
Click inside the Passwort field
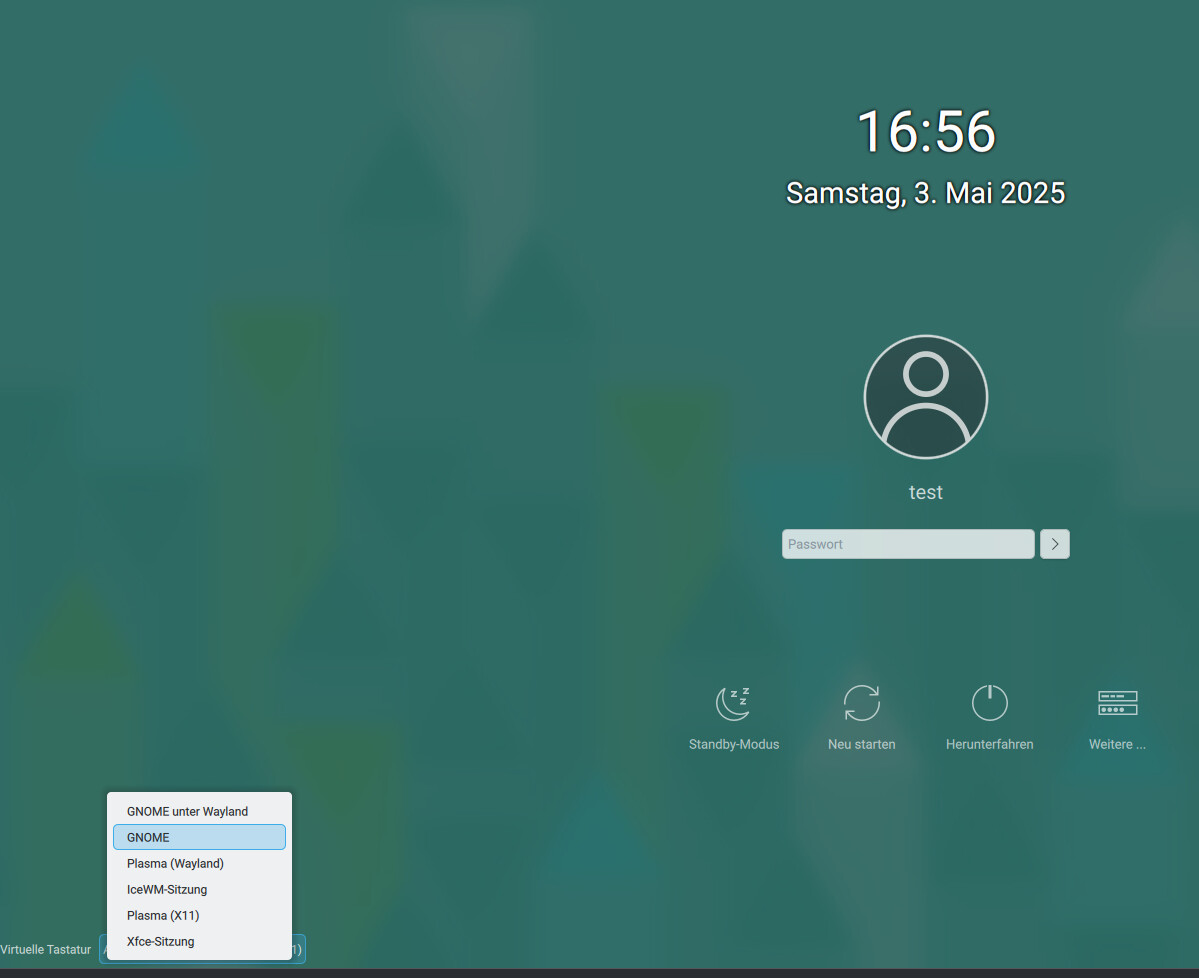(x=907, y=543)
